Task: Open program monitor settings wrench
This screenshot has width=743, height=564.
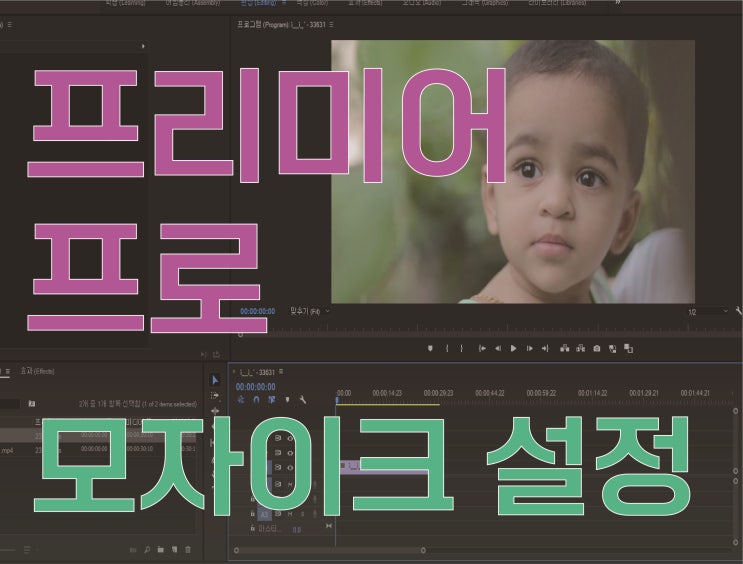Action: click(x=739, y=311)
